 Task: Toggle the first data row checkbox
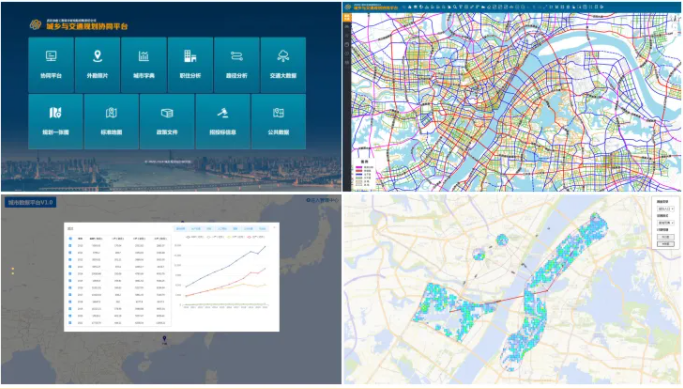coord(70,246)
